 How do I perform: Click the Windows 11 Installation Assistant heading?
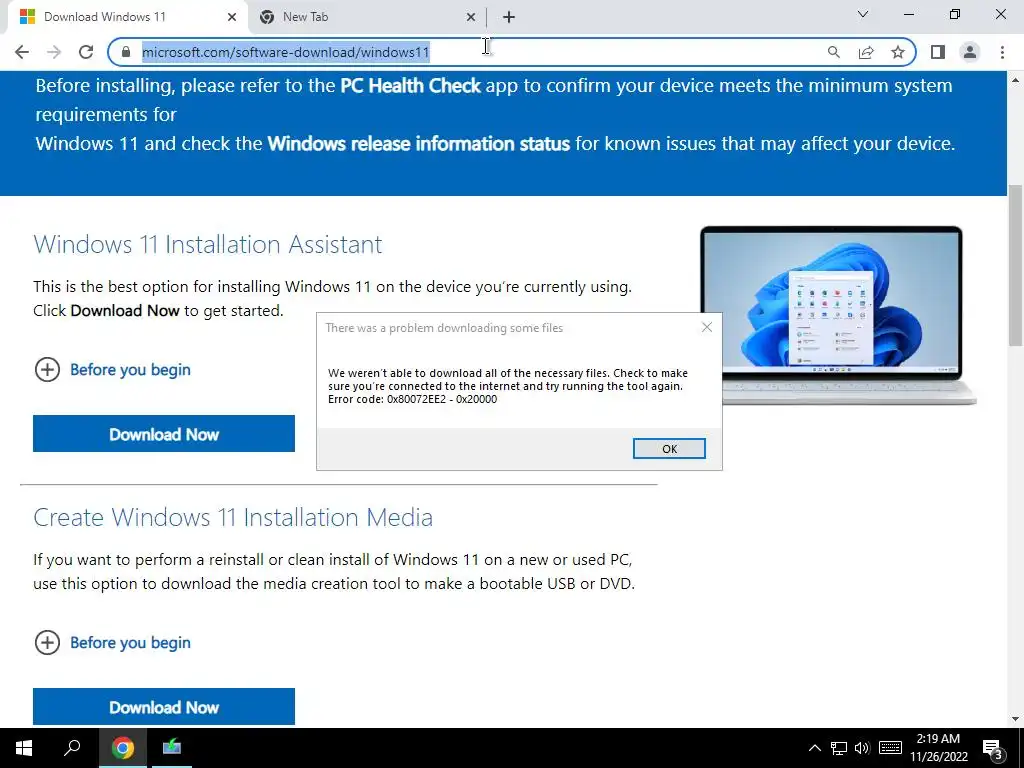coord(208,244)
